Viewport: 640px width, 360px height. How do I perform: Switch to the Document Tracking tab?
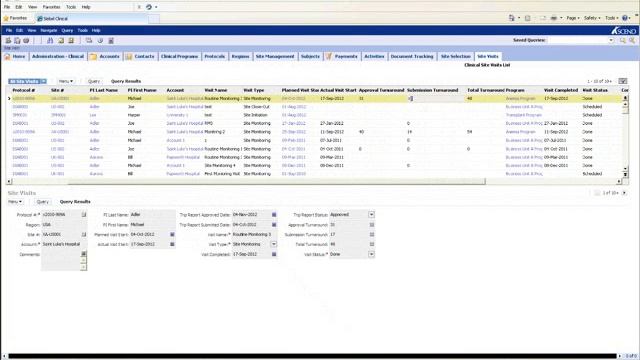tap(412, 56)
